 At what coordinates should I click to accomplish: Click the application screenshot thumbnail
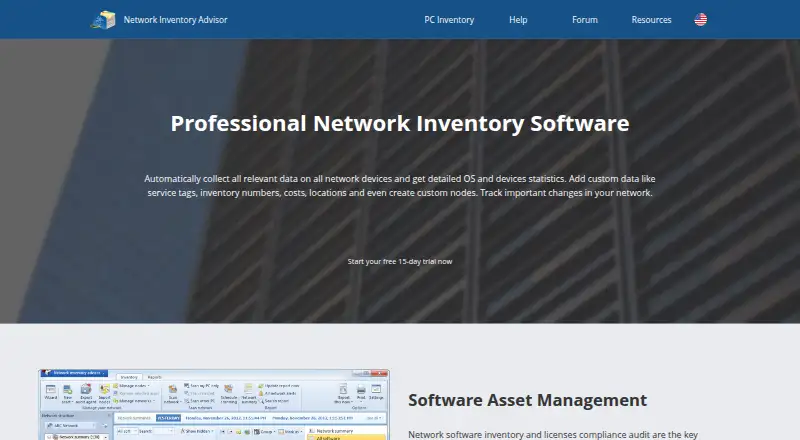(x=214, y=404)
